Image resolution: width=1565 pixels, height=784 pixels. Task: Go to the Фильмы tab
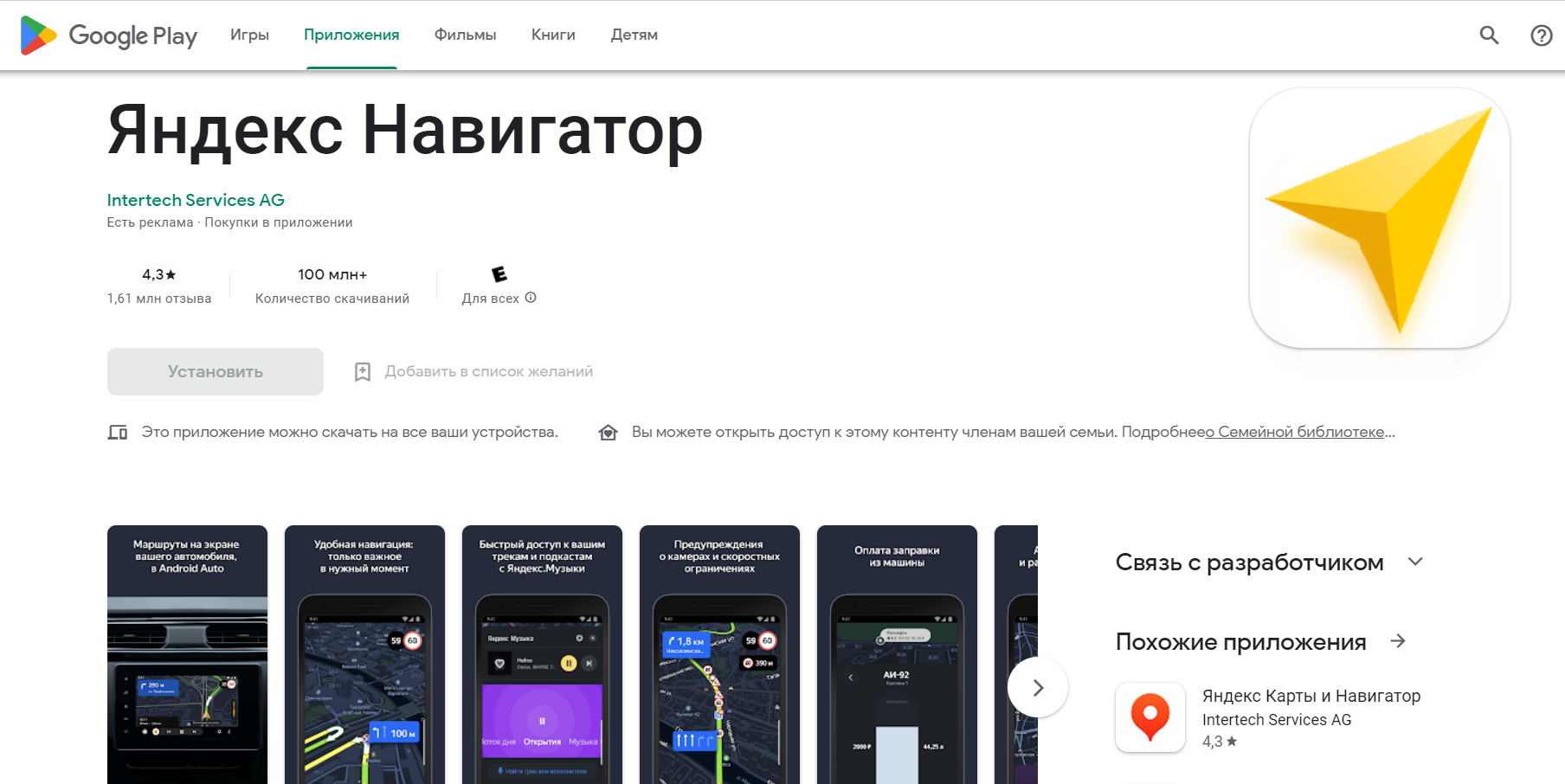[465, 35]
